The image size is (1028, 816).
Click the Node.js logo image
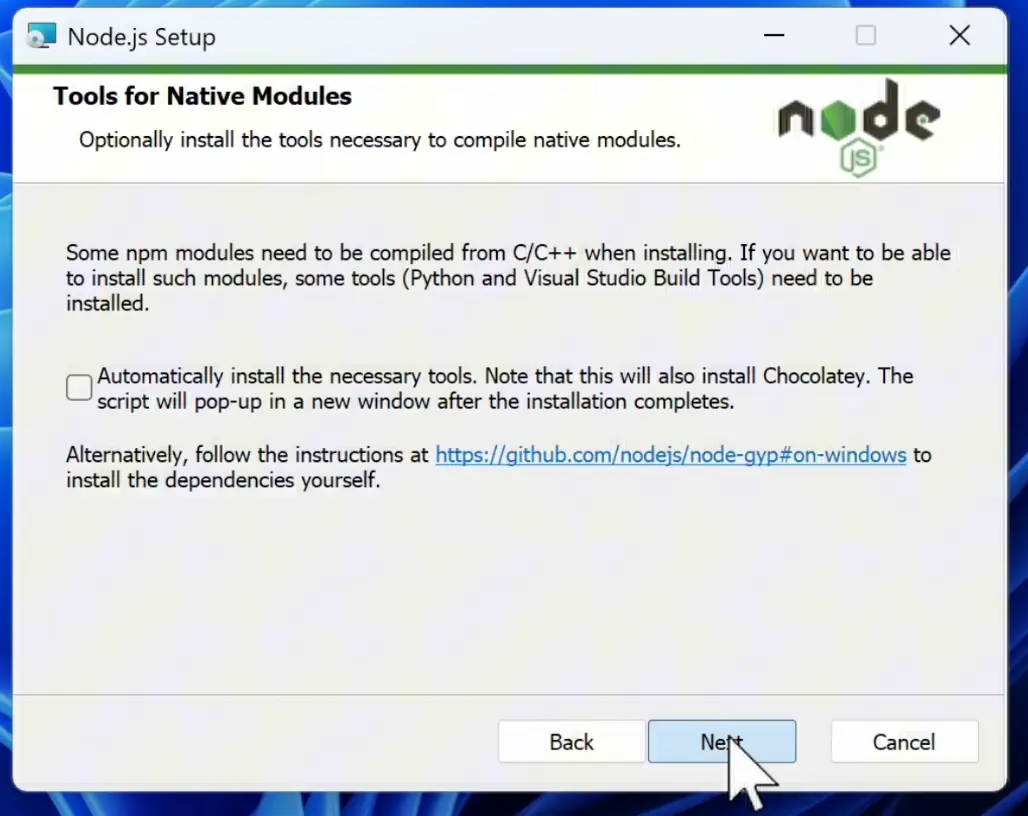click(x=859, y=128)
